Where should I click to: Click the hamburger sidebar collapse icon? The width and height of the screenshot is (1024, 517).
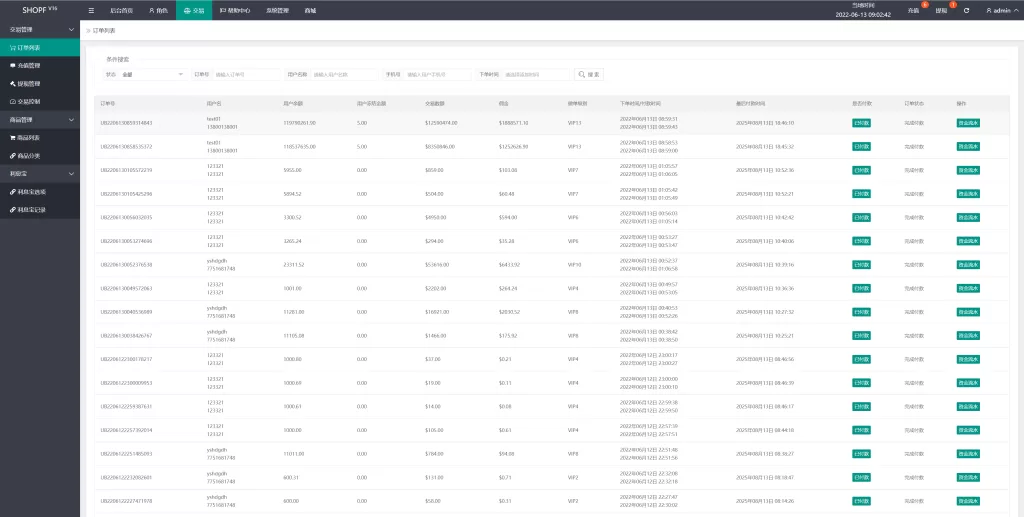[x=92, y=10]
